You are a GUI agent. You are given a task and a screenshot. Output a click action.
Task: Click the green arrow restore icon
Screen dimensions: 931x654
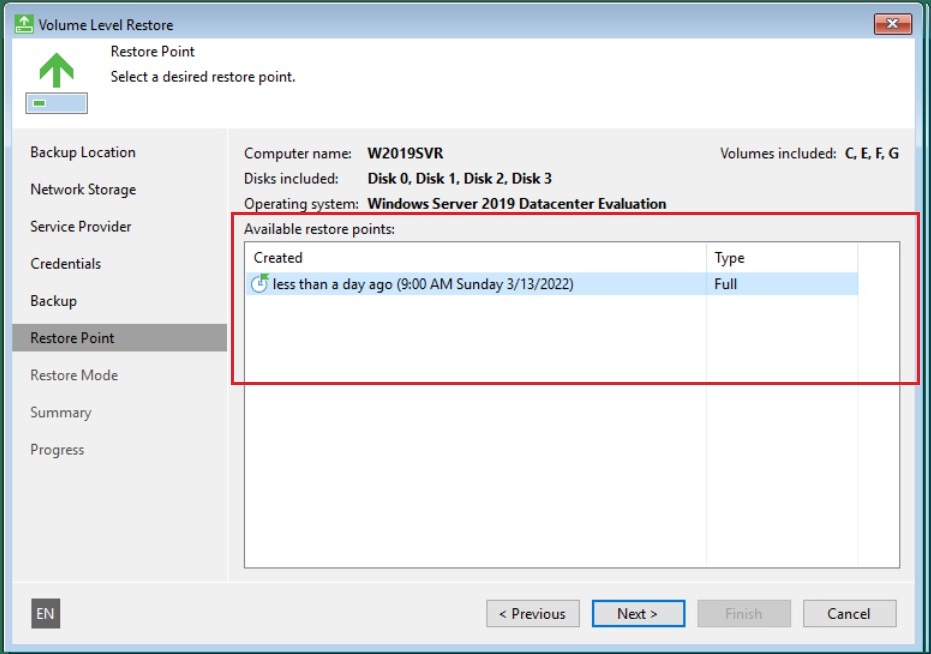point(56,71)
